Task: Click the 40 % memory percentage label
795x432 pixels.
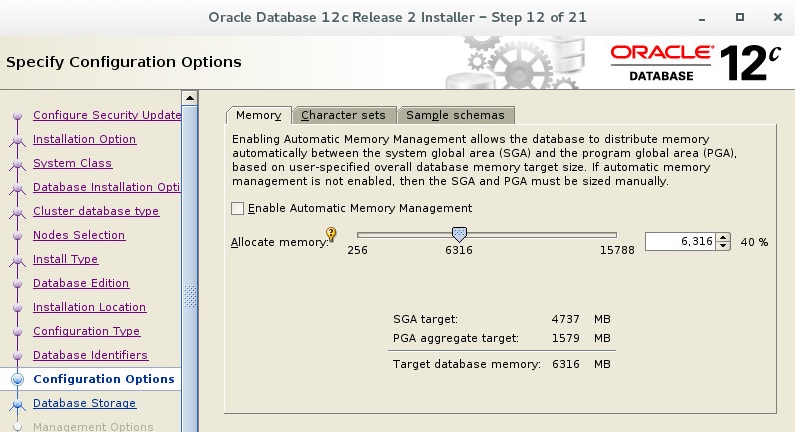Action: [754, 242]
